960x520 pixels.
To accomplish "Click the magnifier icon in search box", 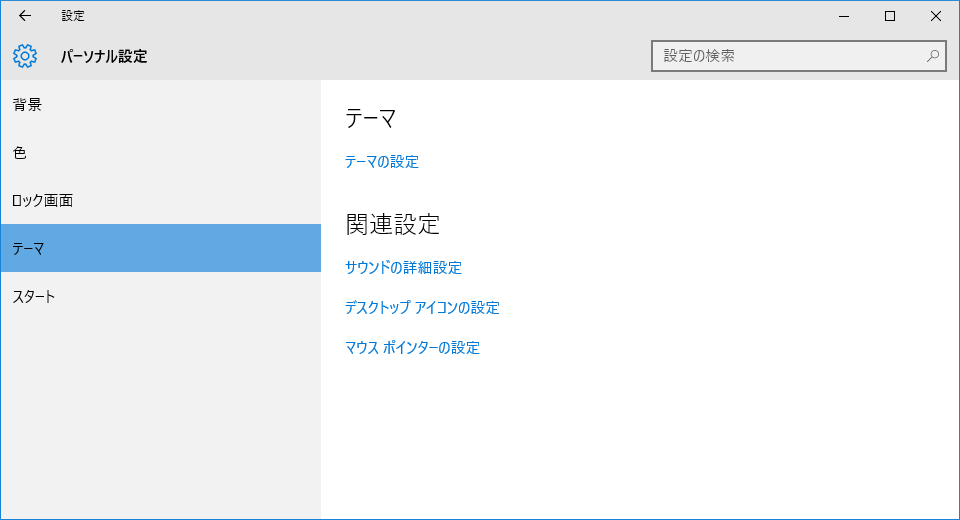I will (x=932, y=56).
